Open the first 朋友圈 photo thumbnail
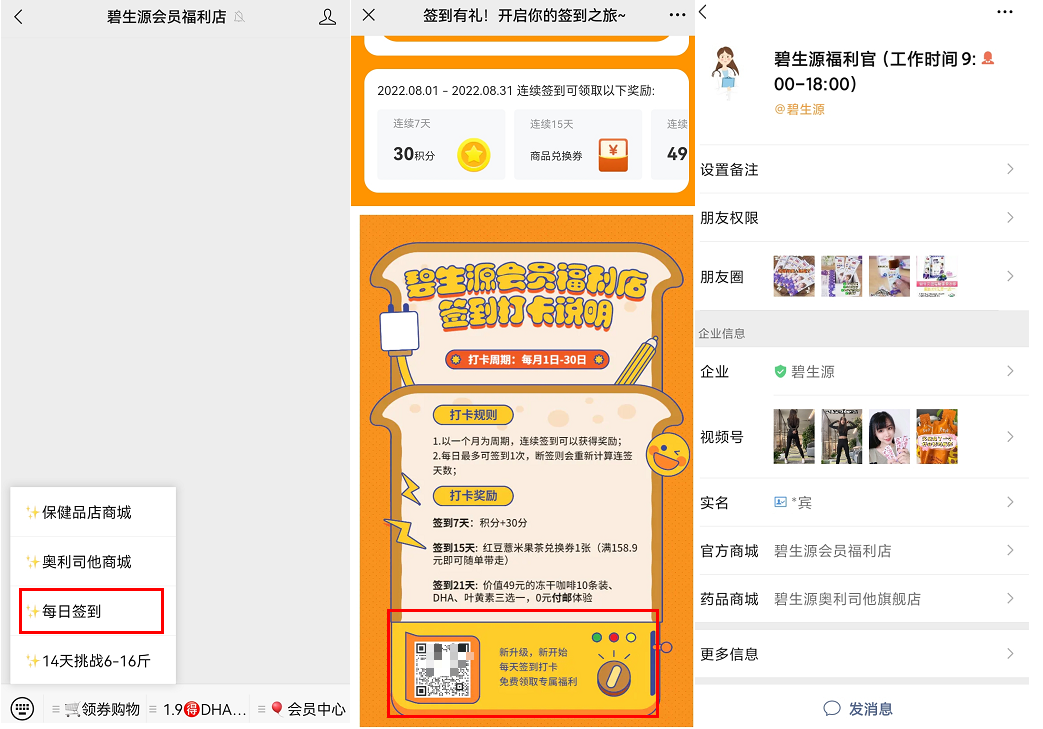The width and height of the screenshot is (1043, 729). point(793,277)
